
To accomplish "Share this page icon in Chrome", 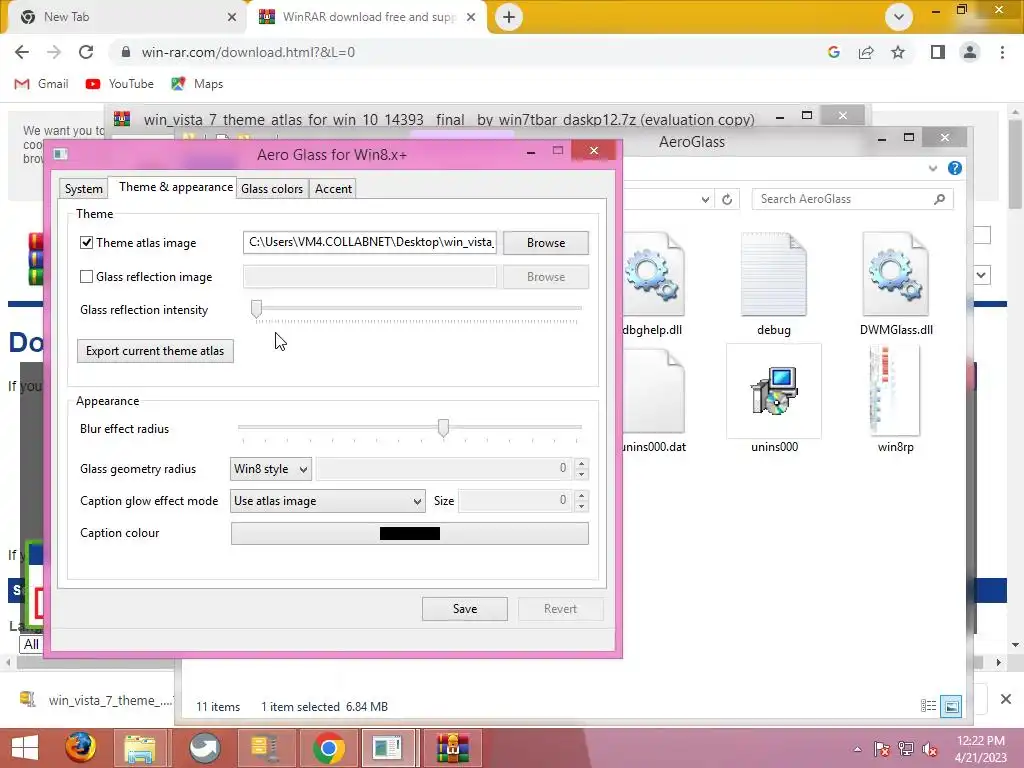I will click(866, 52).
